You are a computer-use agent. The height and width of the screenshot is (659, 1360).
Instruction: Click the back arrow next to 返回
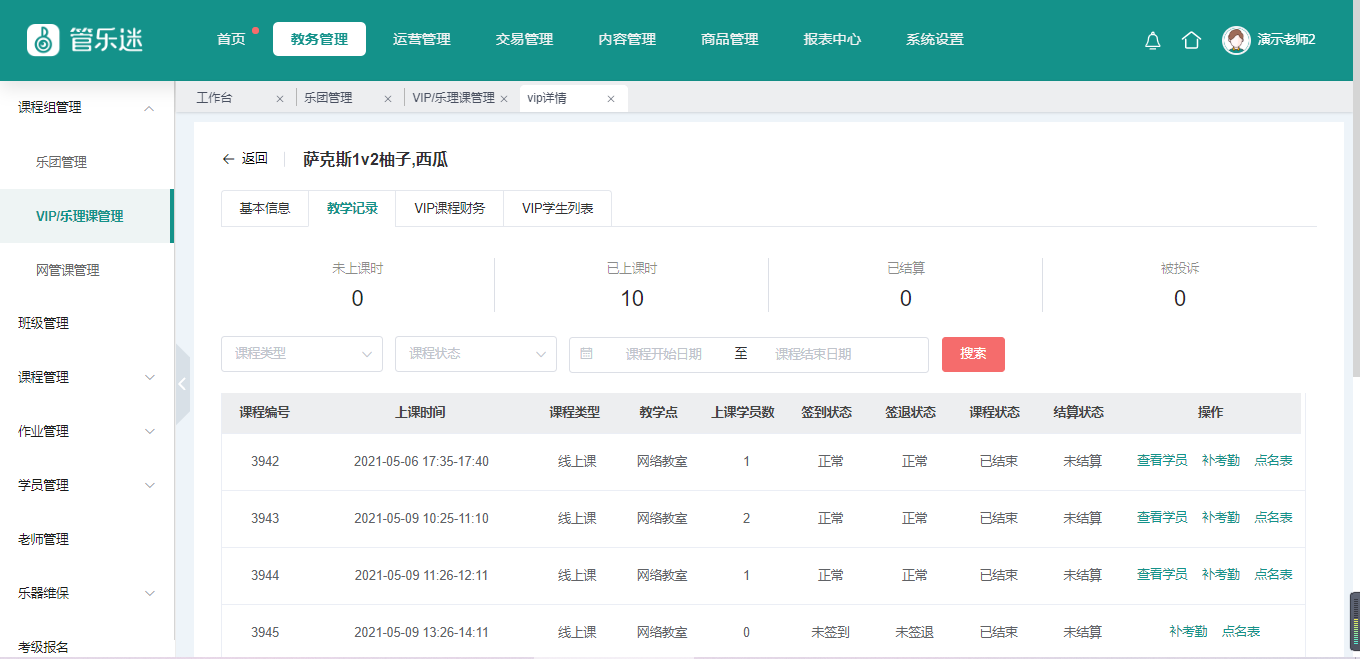tap(228, 159)
